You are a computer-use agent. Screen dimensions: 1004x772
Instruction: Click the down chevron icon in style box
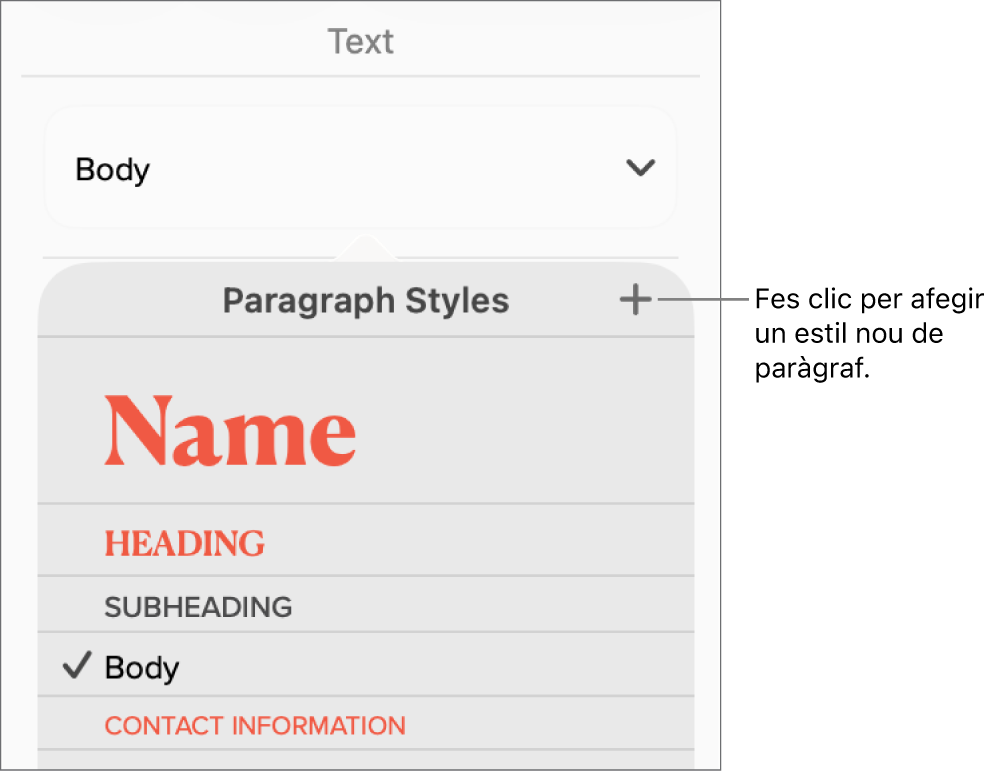639,168
